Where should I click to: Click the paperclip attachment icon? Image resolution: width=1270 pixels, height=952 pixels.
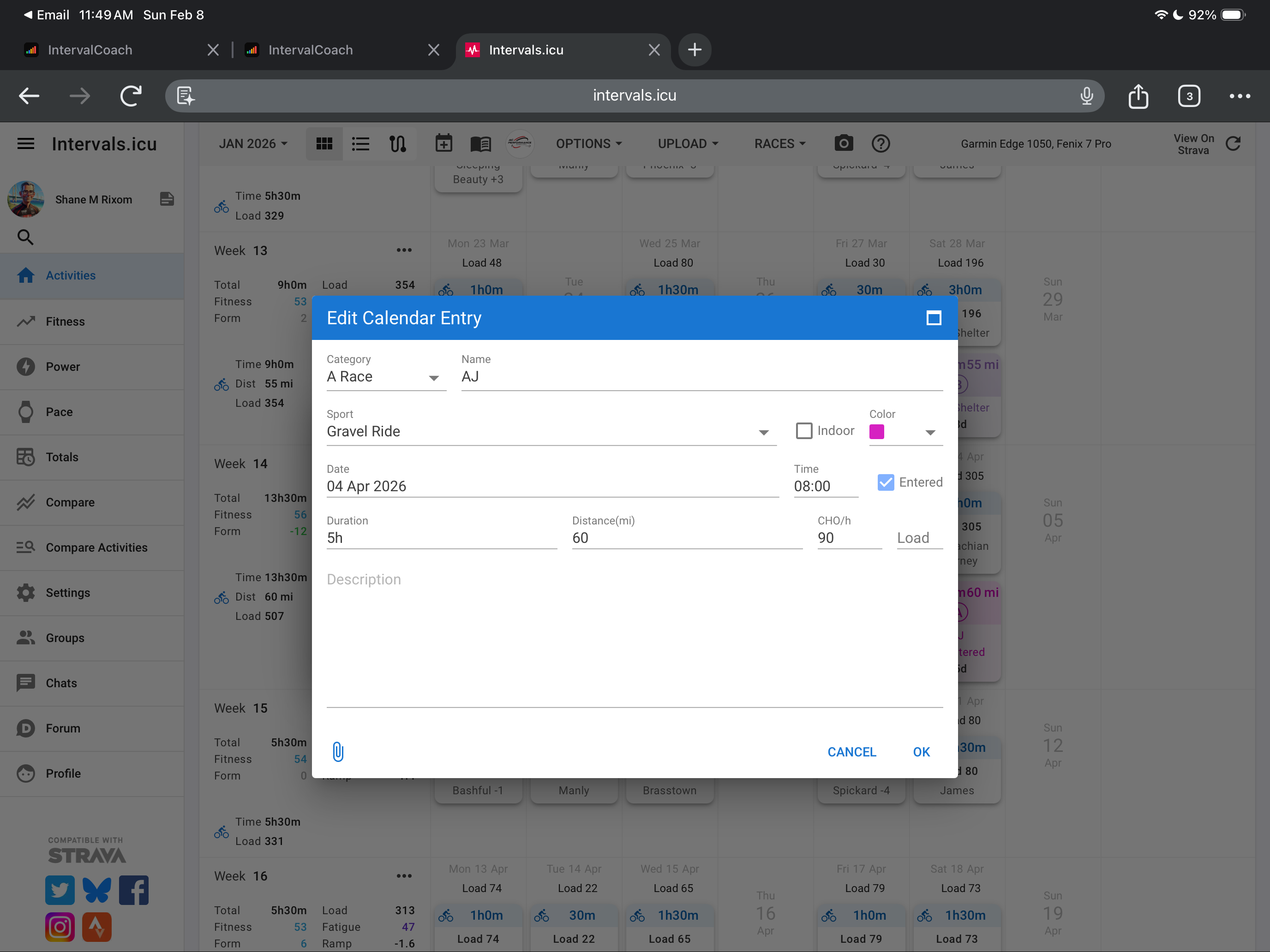click(x=338, y=751)
